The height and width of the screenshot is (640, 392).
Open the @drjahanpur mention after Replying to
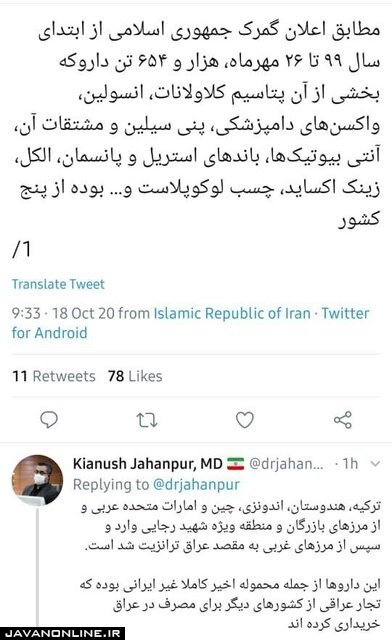coord(196,484)
